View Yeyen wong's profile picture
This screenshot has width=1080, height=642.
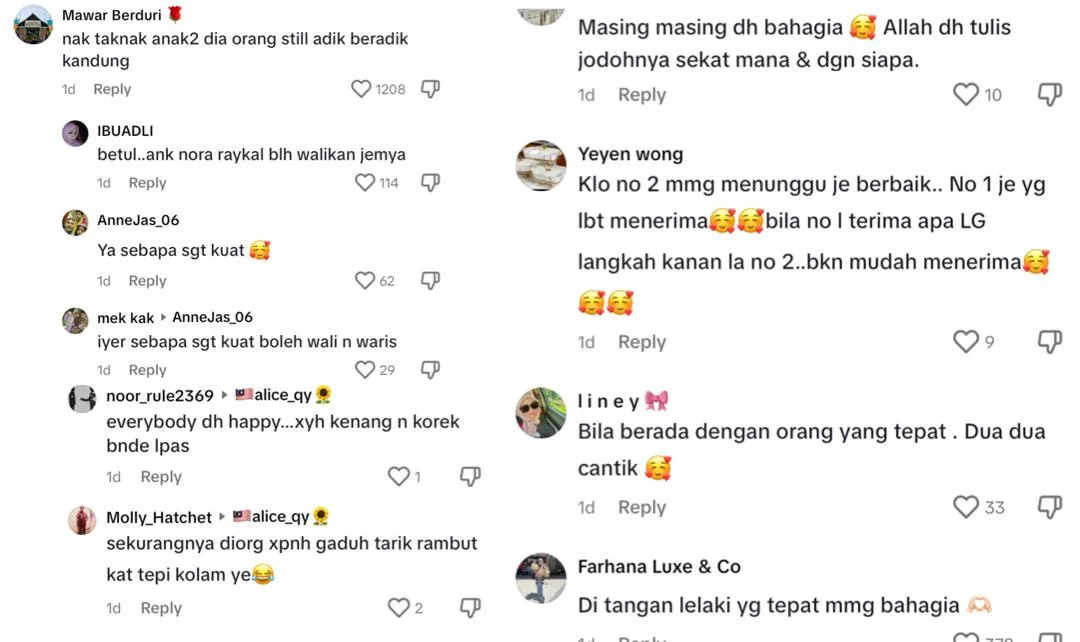[541, 165]
